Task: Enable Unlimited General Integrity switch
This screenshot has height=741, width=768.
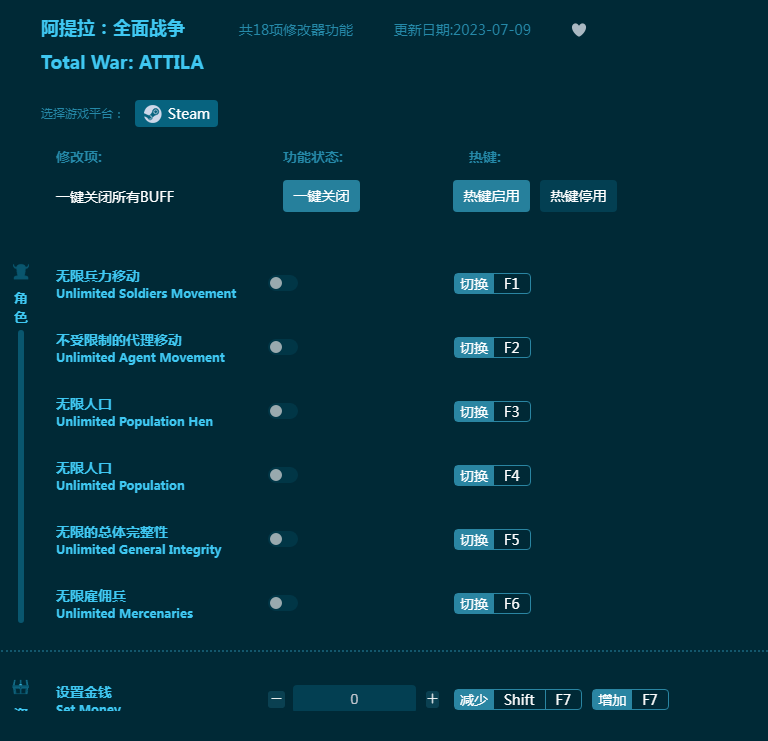Action: [283, 539]
